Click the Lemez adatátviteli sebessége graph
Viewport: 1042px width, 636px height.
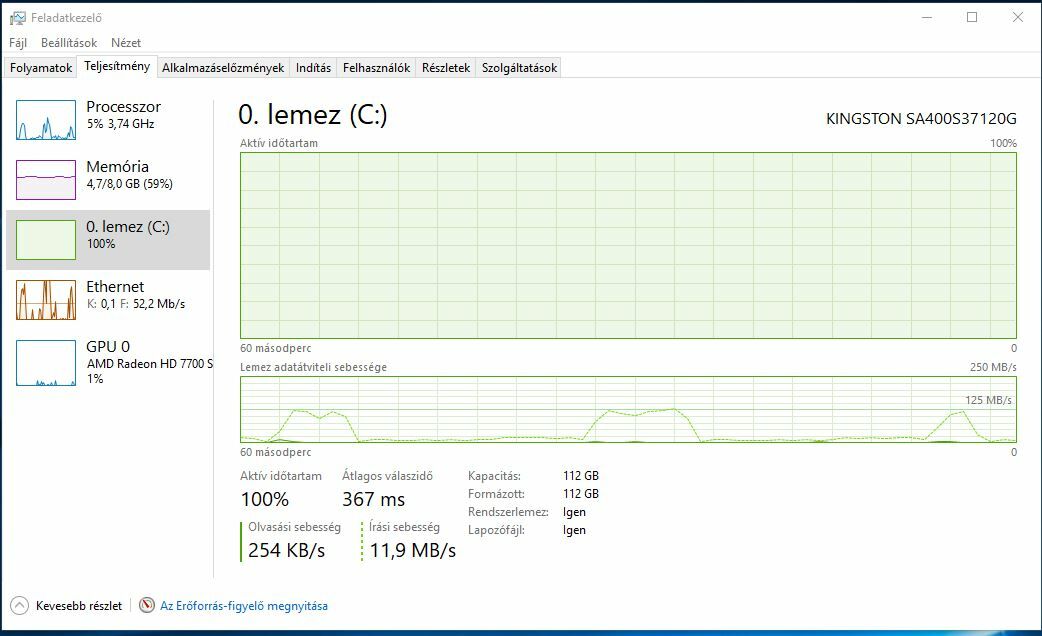pos(628,409)
